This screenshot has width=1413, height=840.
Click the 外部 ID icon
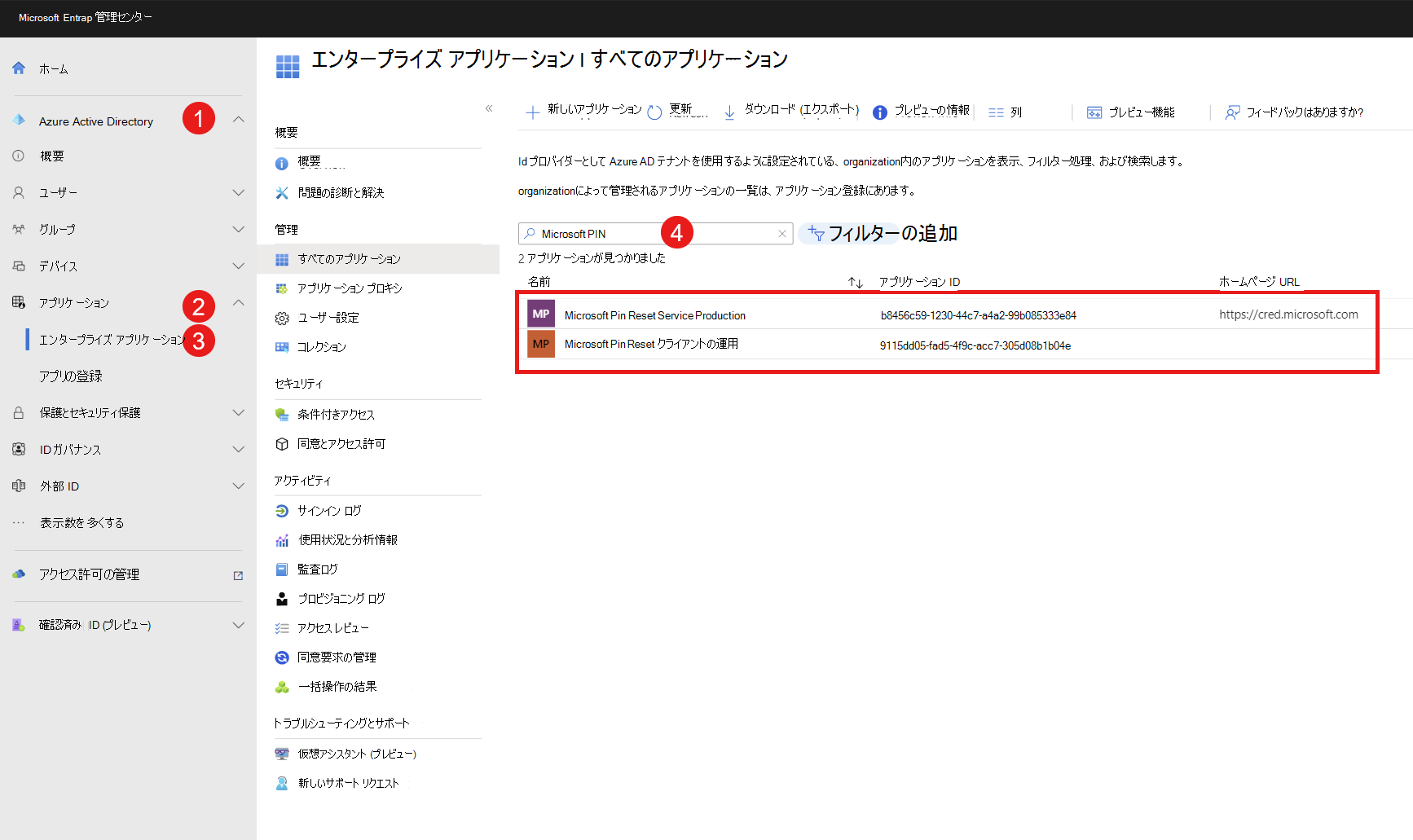coord(19,486)
